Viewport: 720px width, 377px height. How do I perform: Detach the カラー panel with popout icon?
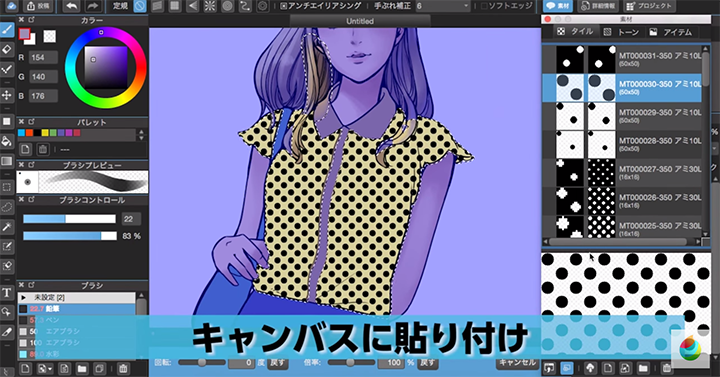[31, 20]
